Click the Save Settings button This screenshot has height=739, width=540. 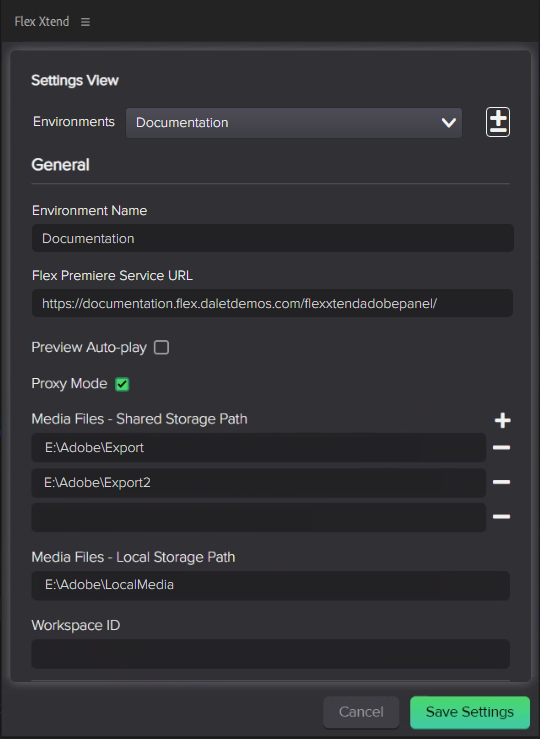point(470,712)
